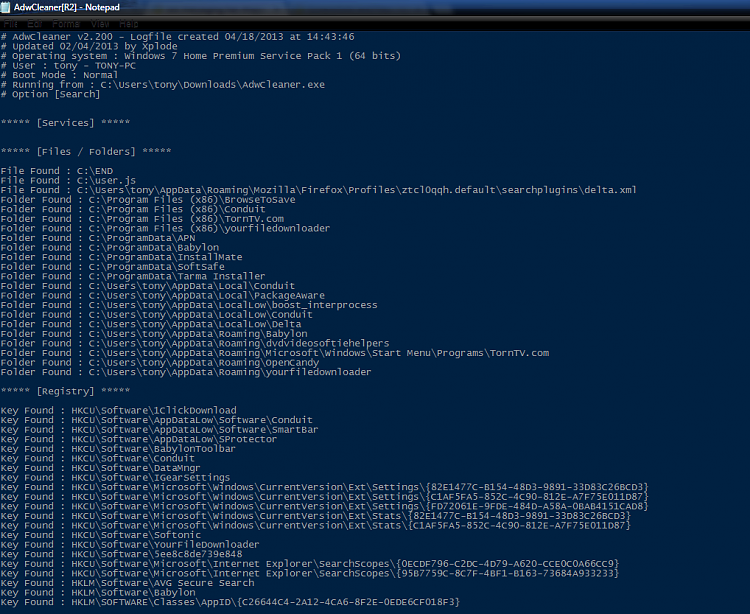
Task: Click the LocalLow\boost_interprocess folder line
Action: coord(189,305)
